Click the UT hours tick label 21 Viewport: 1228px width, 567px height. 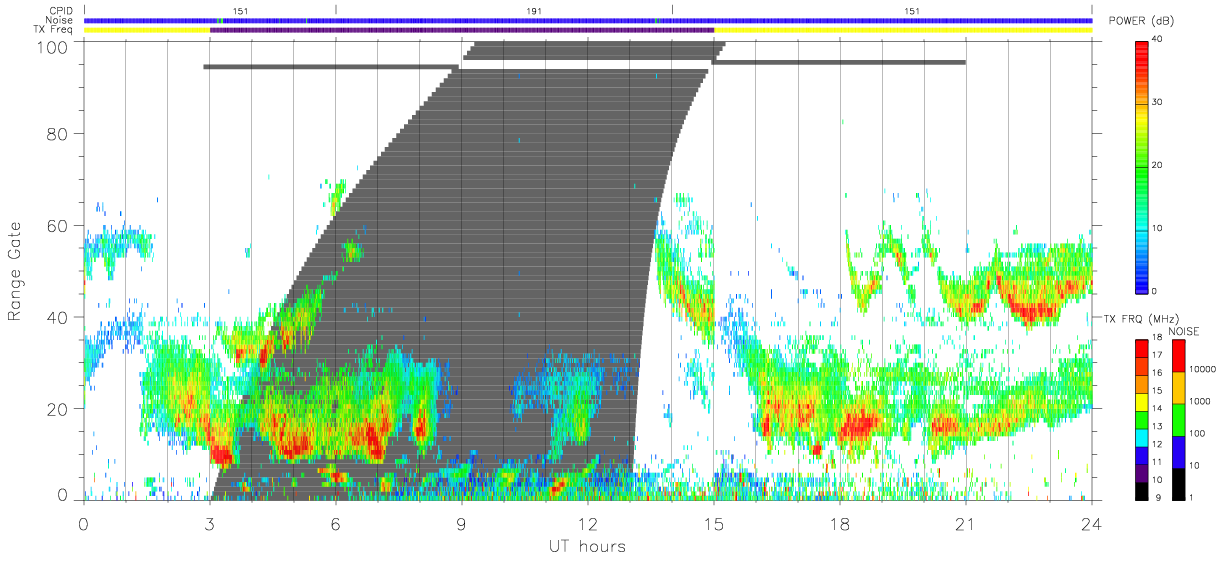pos(966,522)
